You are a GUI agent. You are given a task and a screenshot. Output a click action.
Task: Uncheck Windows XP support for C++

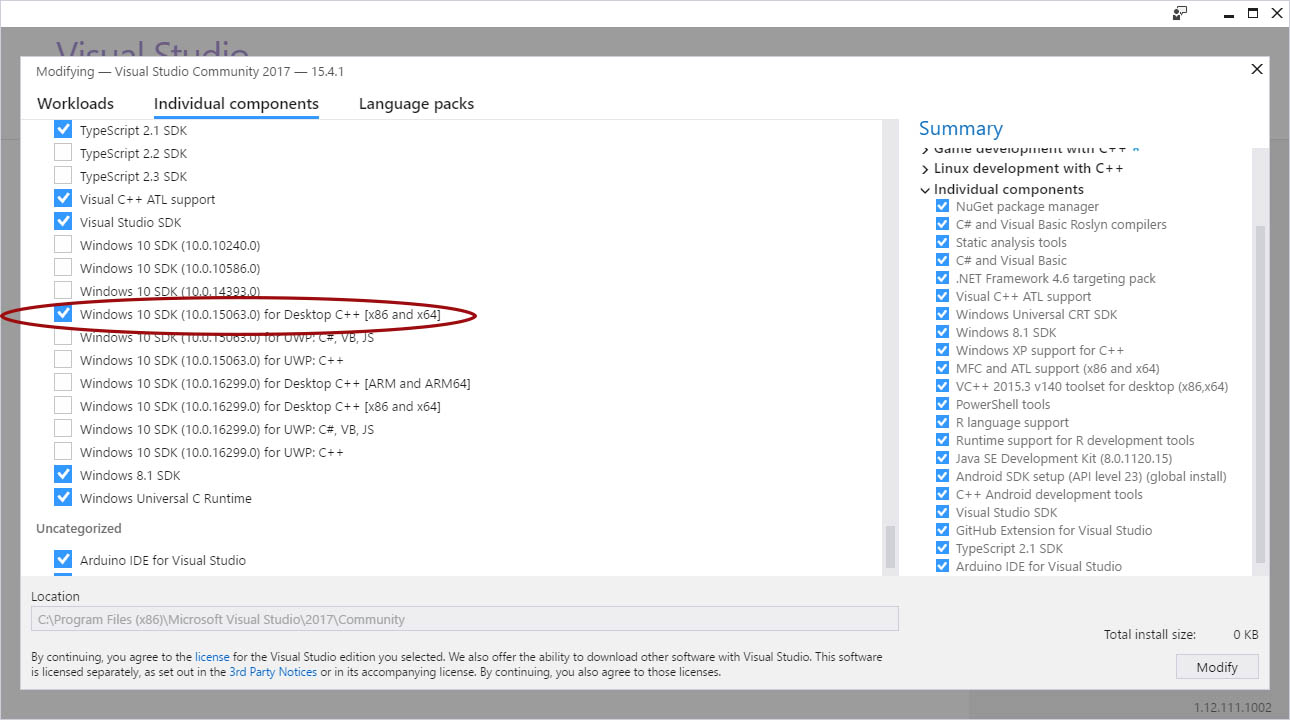pos(942,351)
